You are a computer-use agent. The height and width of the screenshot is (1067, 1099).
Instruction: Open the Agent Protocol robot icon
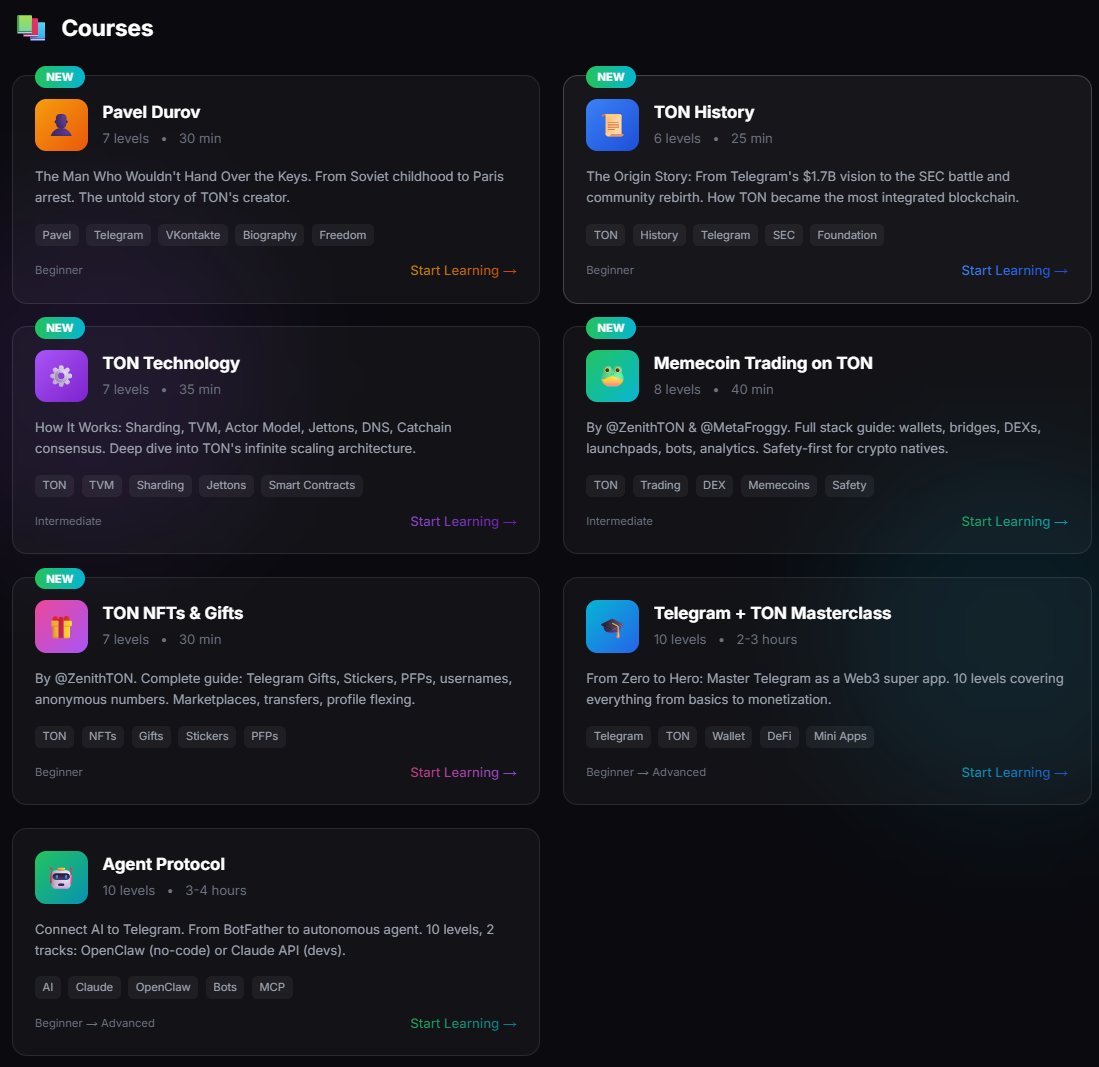point(62,877)
